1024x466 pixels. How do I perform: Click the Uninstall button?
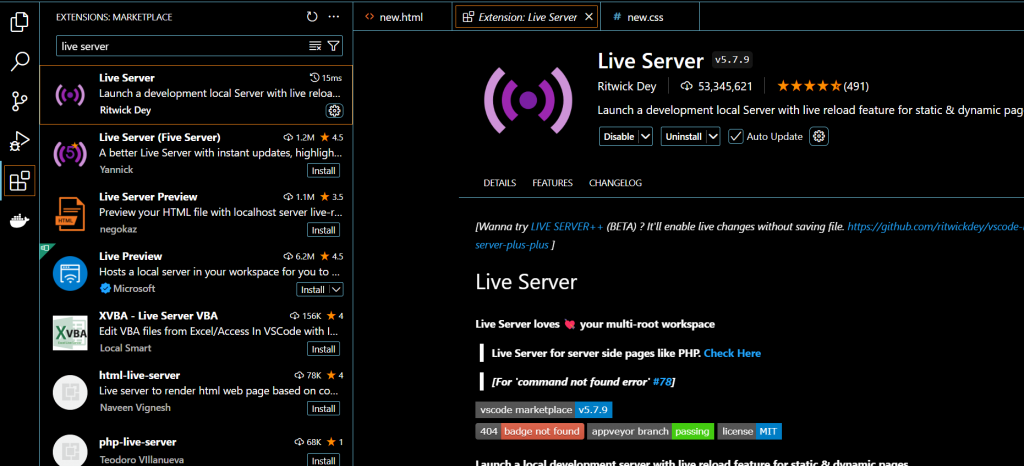(x=684, y=136)
